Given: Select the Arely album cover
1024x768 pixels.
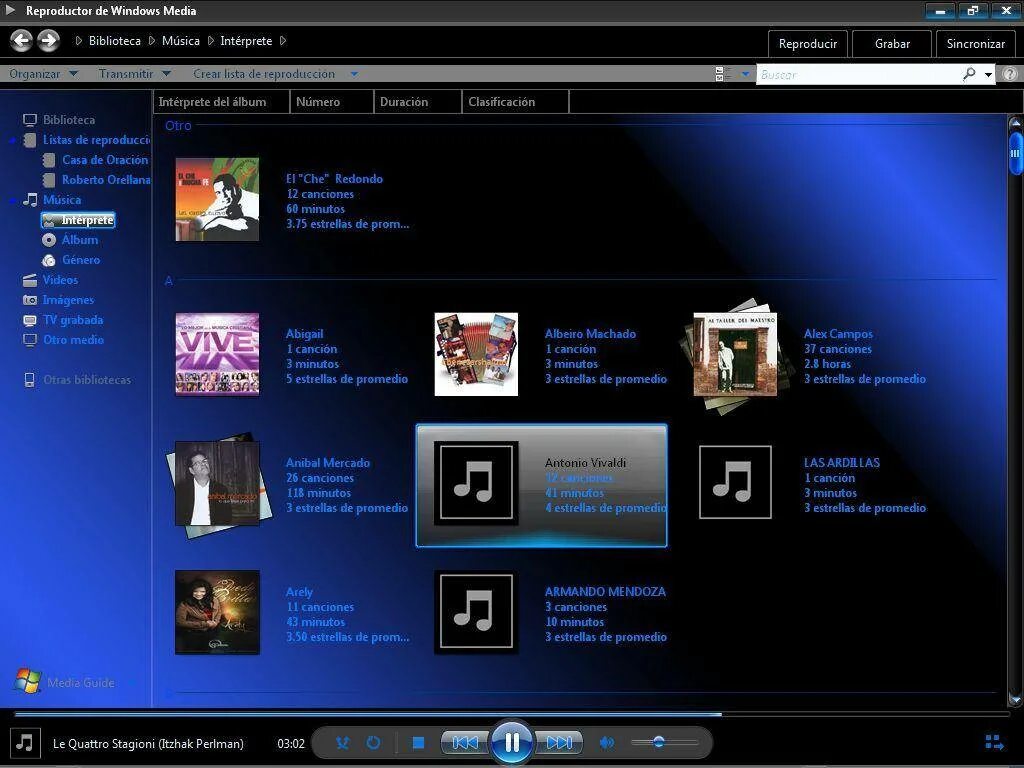Looking at the screenshot, I should [217, 612].
